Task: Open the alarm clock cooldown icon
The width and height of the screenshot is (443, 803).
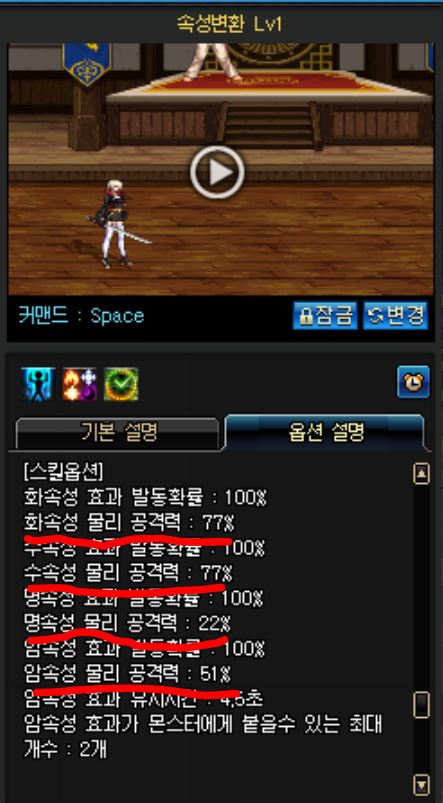Action: click(413, 382)
